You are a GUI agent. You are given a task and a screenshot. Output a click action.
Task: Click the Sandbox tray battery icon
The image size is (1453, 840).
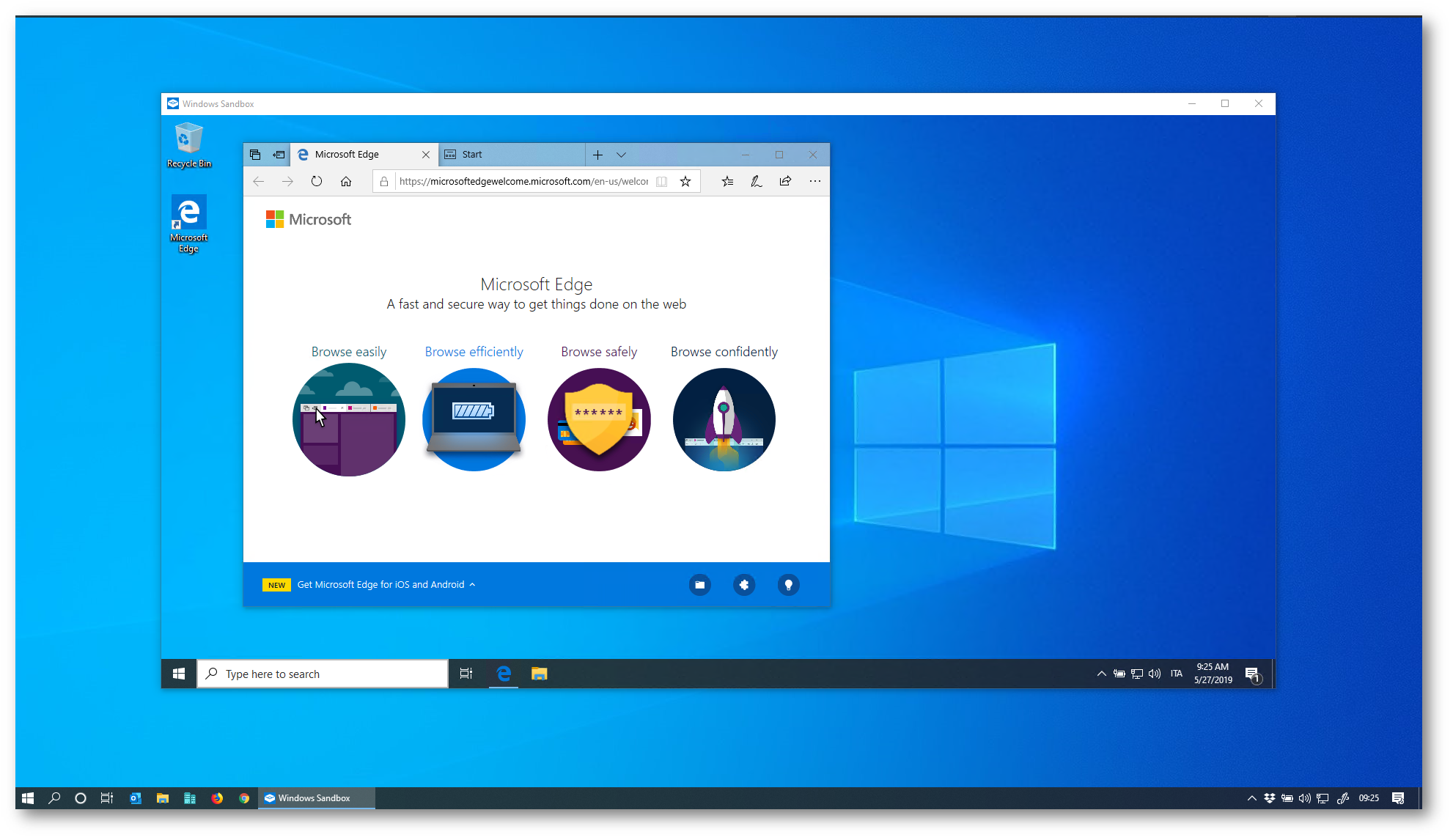pos(1119,674)
